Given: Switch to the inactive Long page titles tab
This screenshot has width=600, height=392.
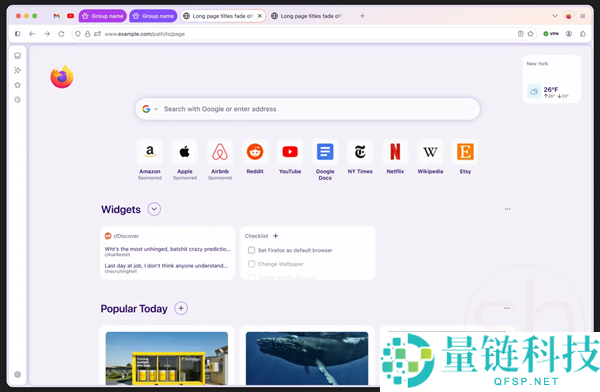Looking at the screenshot, I should click(x=307, y=16).
